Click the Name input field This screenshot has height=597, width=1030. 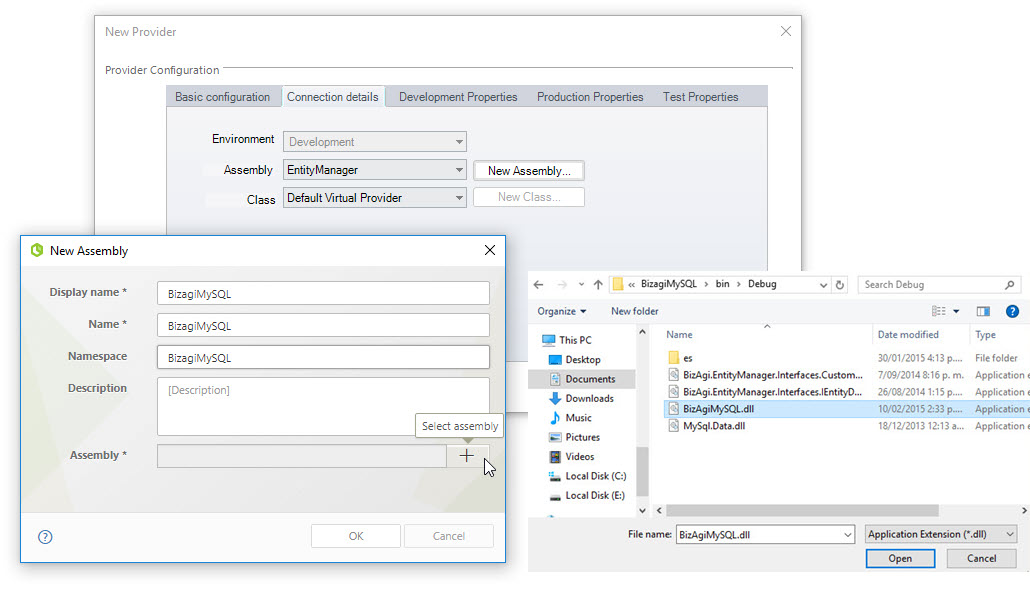tap(323, 326)
